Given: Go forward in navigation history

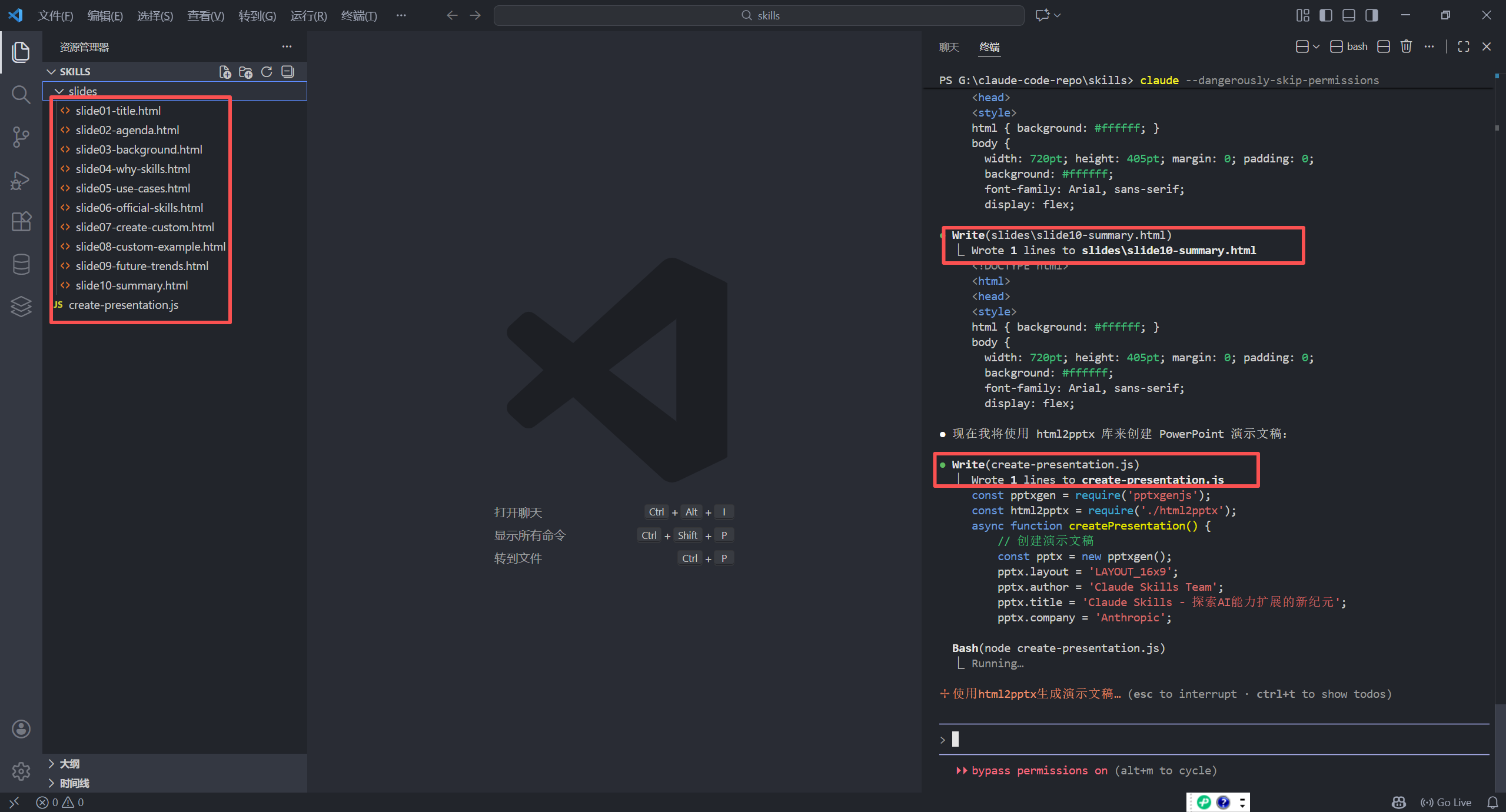Looking at the screenshot, I should (x=476, y=15).
